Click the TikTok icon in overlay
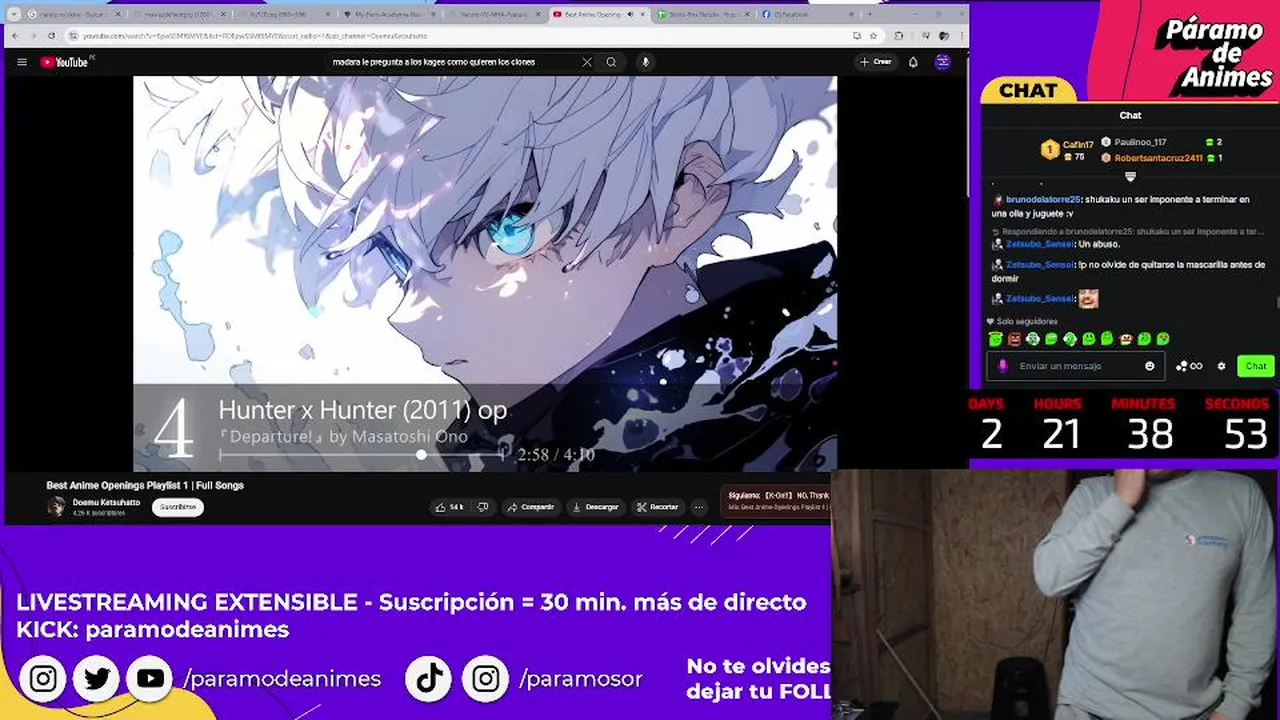 click(430, 679)
